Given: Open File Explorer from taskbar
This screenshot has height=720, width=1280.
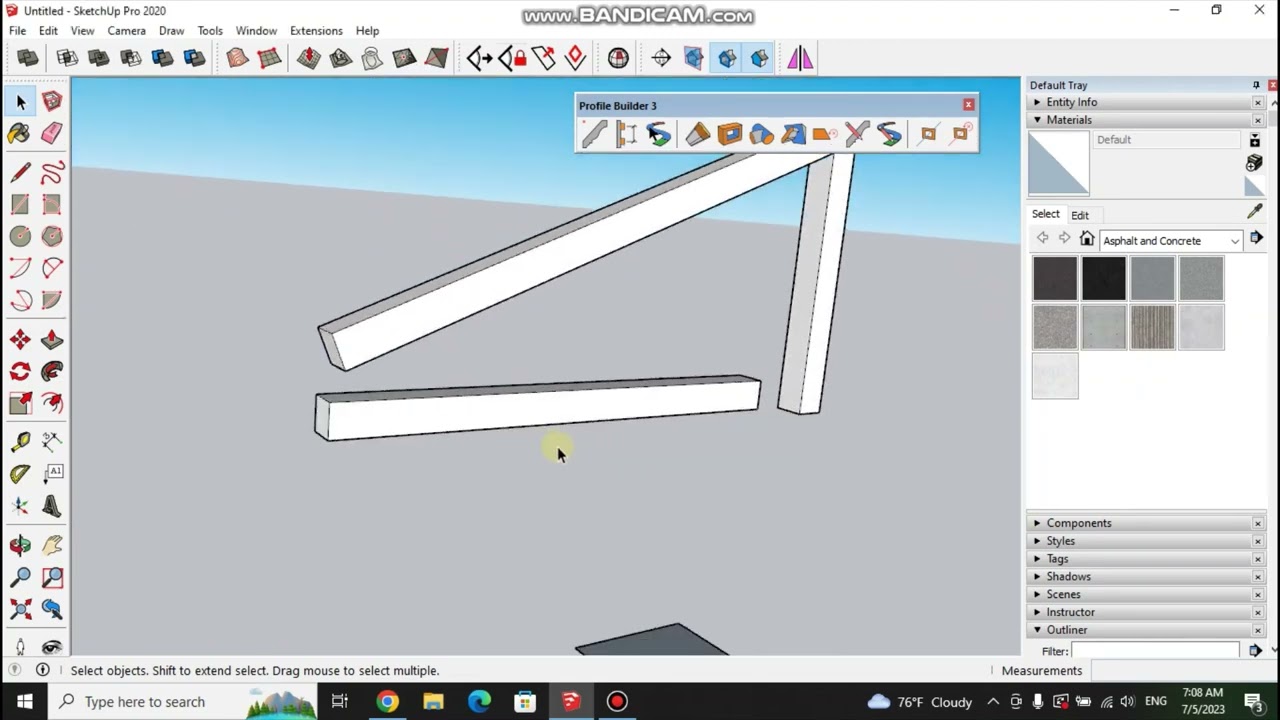Looking at the screenshot, I should (433, 701).
